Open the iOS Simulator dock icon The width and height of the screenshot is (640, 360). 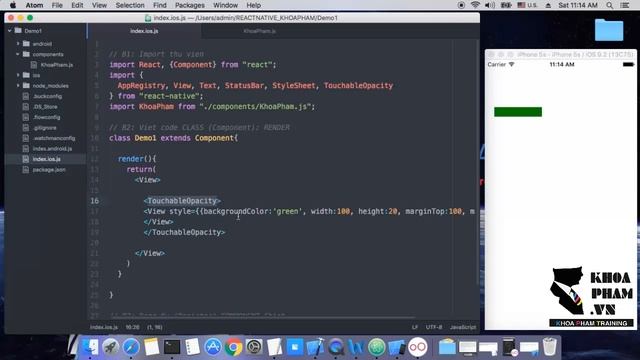click(x=397, y=347)
